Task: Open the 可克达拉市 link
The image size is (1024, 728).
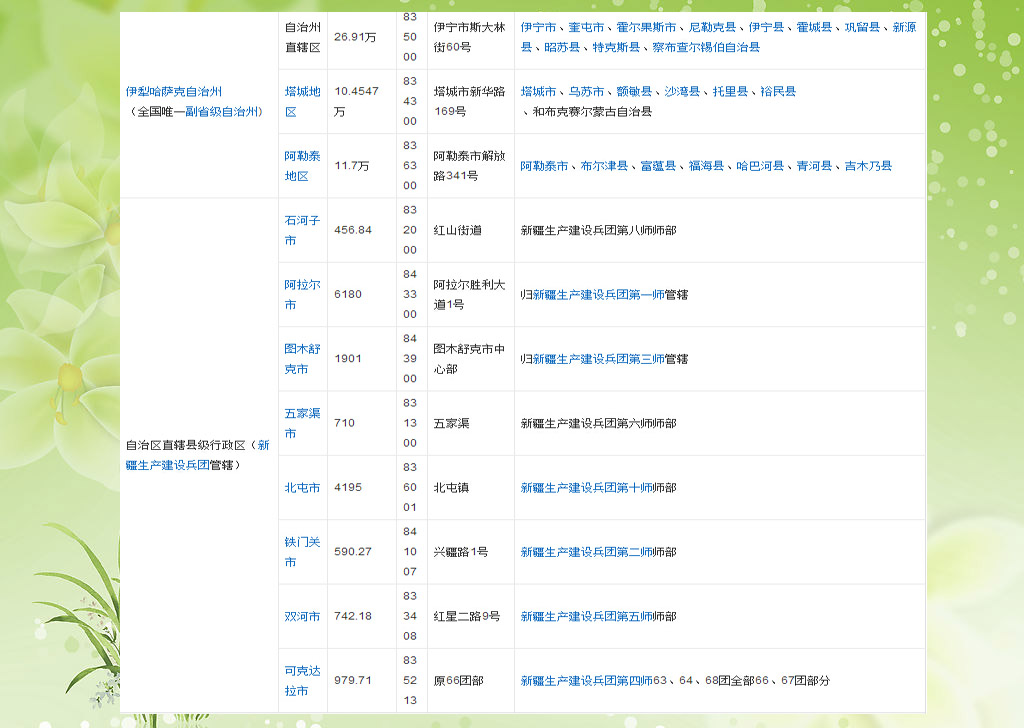Action: point(302,680)
